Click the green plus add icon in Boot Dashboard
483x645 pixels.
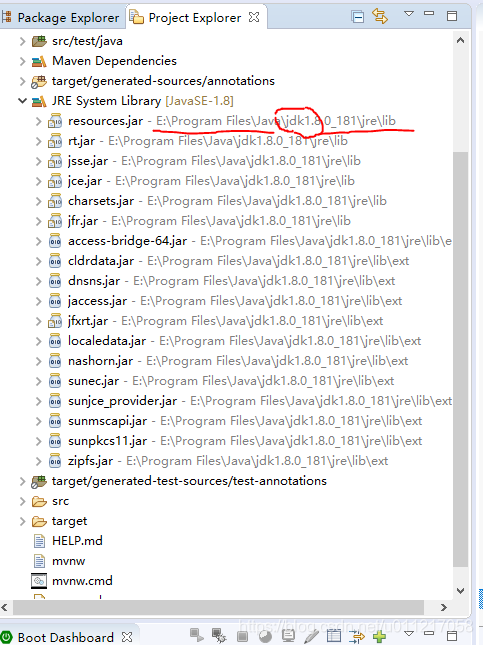click(x=379, y=637)
